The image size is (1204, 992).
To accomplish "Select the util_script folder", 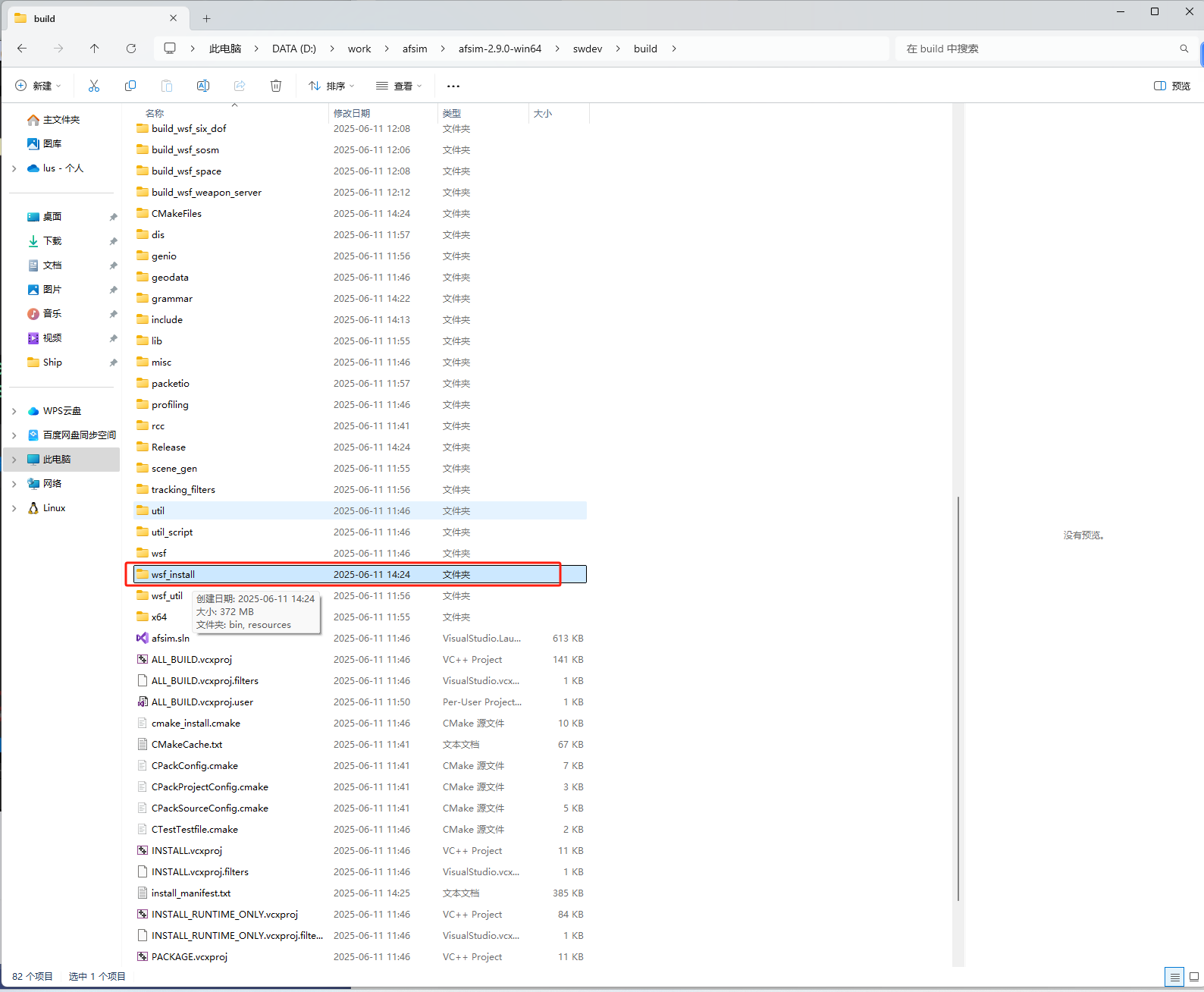I will click(x=360, y=532).
